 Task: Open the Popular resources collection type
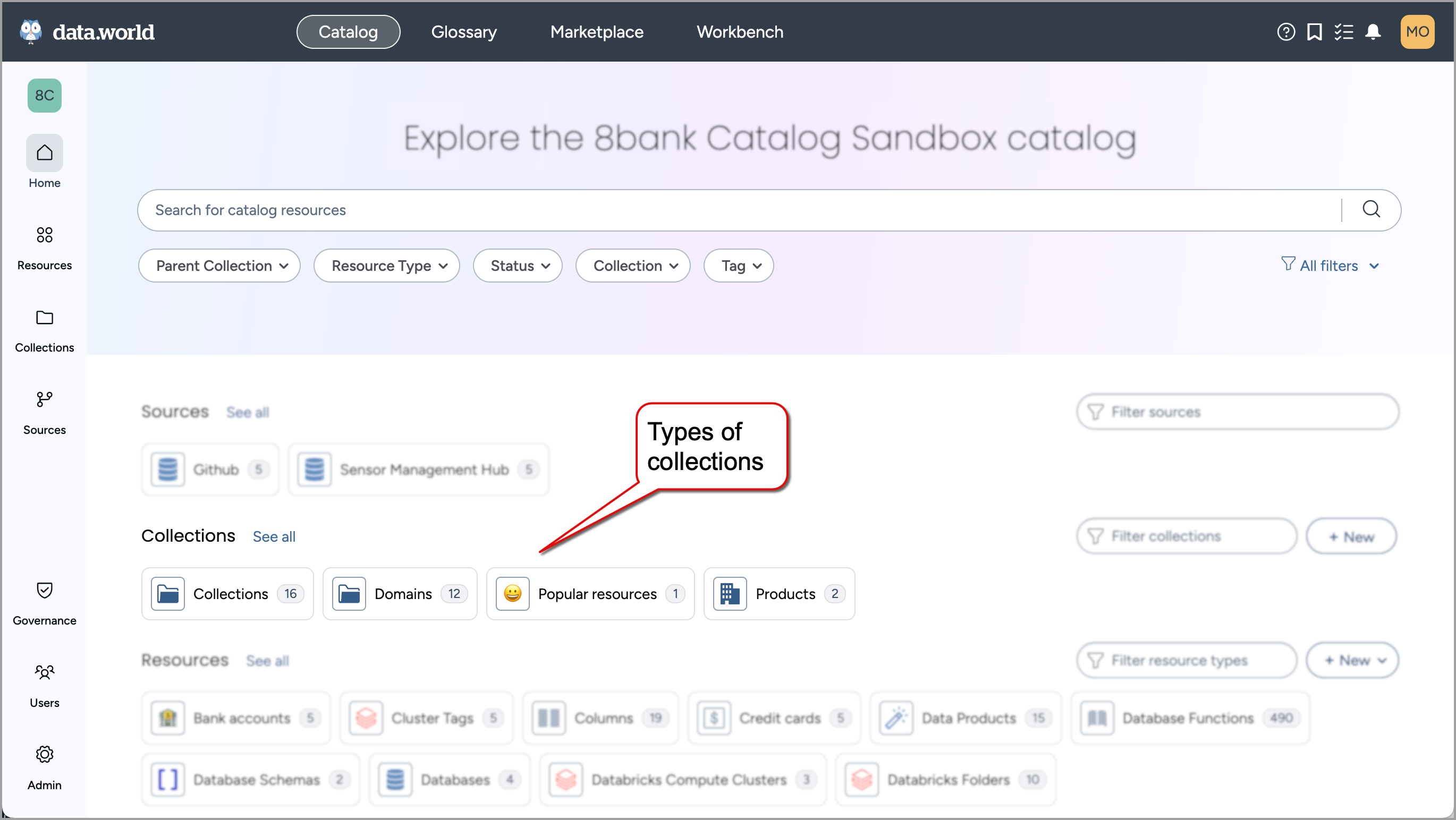(590, 594)
